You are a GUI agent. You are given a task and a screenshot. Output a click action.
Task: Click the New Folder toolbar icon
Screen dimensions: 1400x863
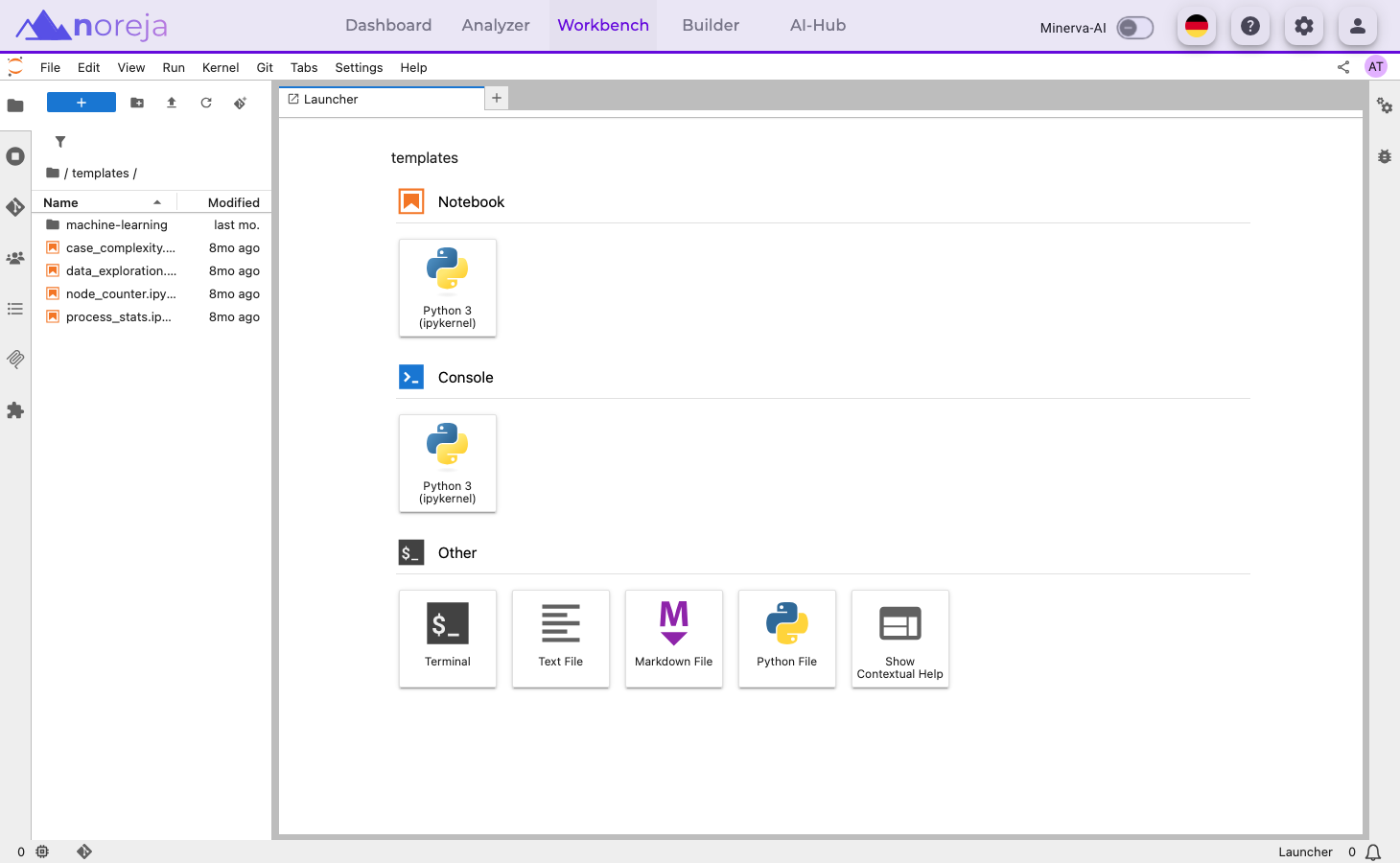137,103
